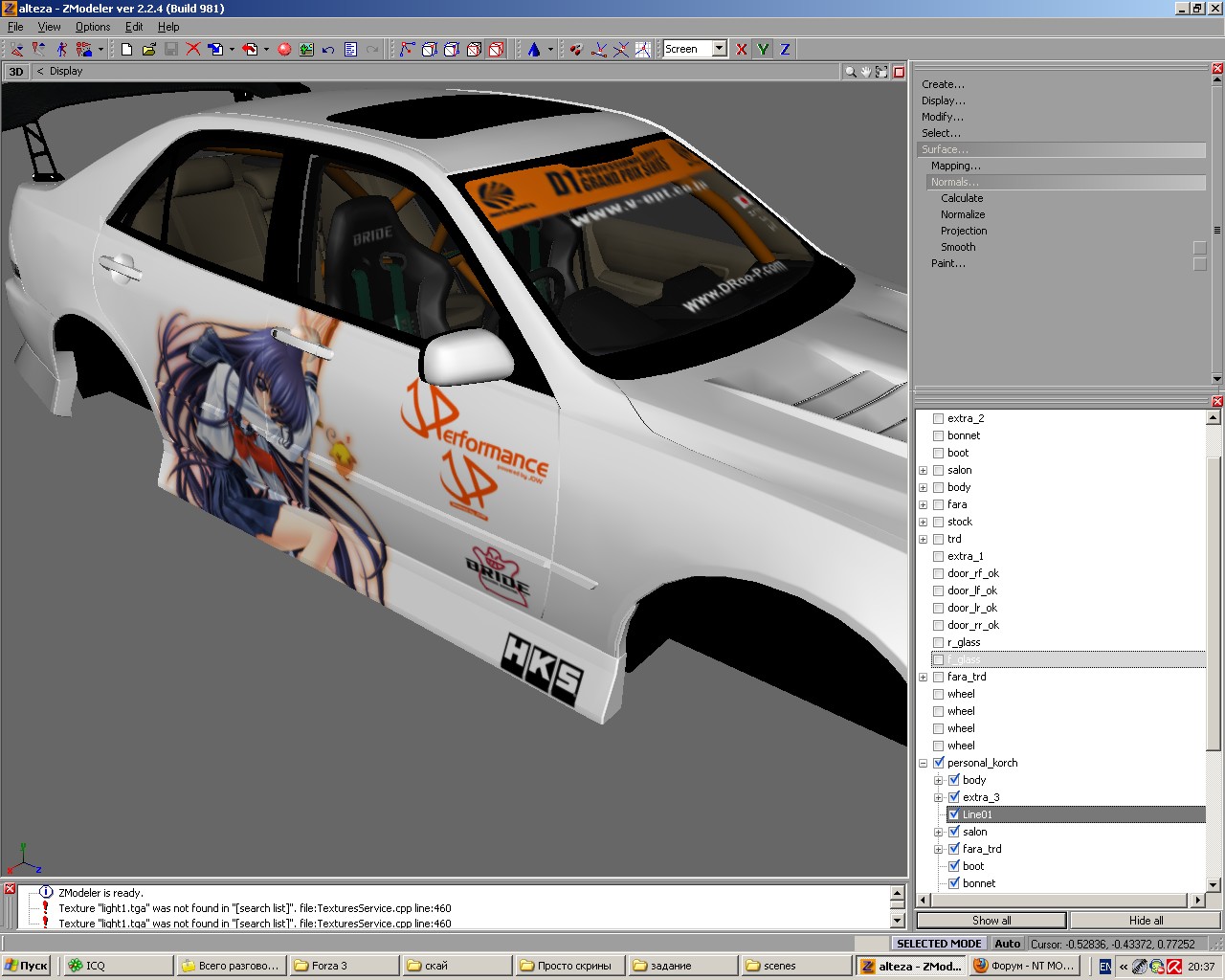Open dropdown arrow beside the Import icon
The width and height of the screenshot is (1225, 980).
(232, 50)
